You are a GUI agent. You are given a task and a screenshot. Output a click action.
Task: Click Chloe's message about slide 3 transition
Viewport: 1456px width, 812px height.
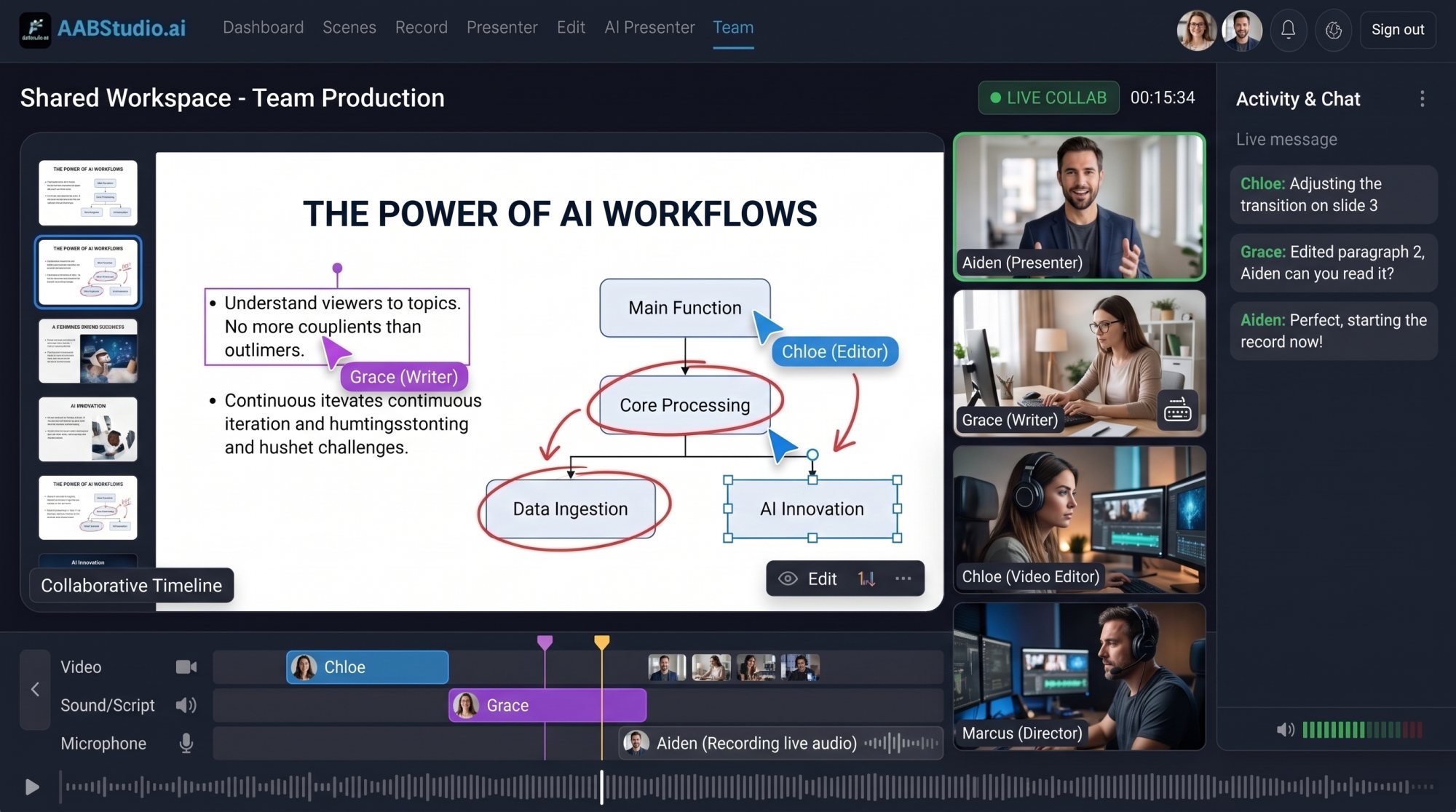coord(1334,194)
